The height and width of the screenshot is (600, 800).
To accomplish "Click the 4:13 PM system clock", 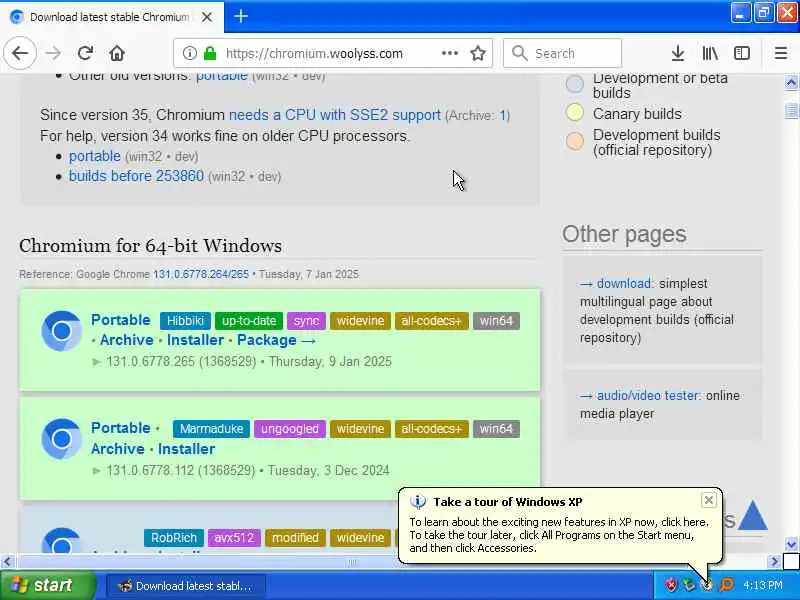I will [762, 585].
